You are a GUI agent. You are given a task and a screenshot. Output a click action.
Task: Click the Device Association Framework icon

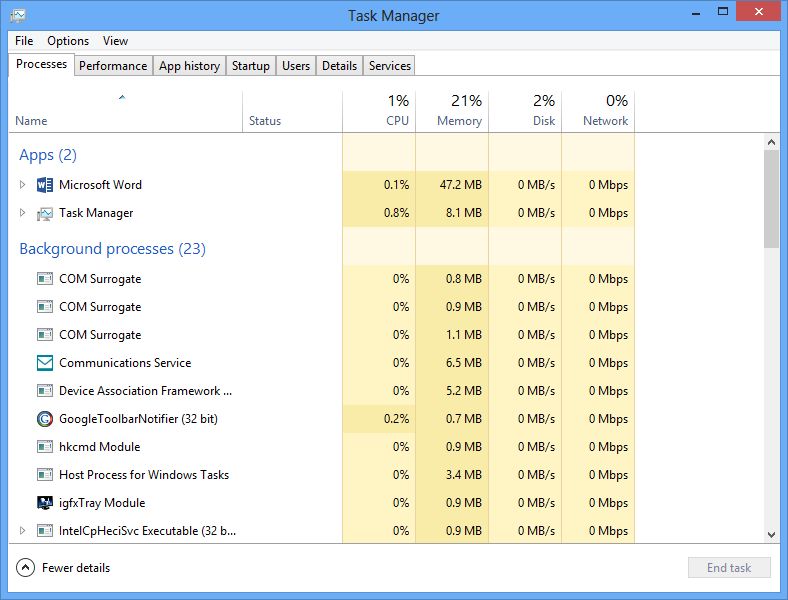click(x=45, y=390)
